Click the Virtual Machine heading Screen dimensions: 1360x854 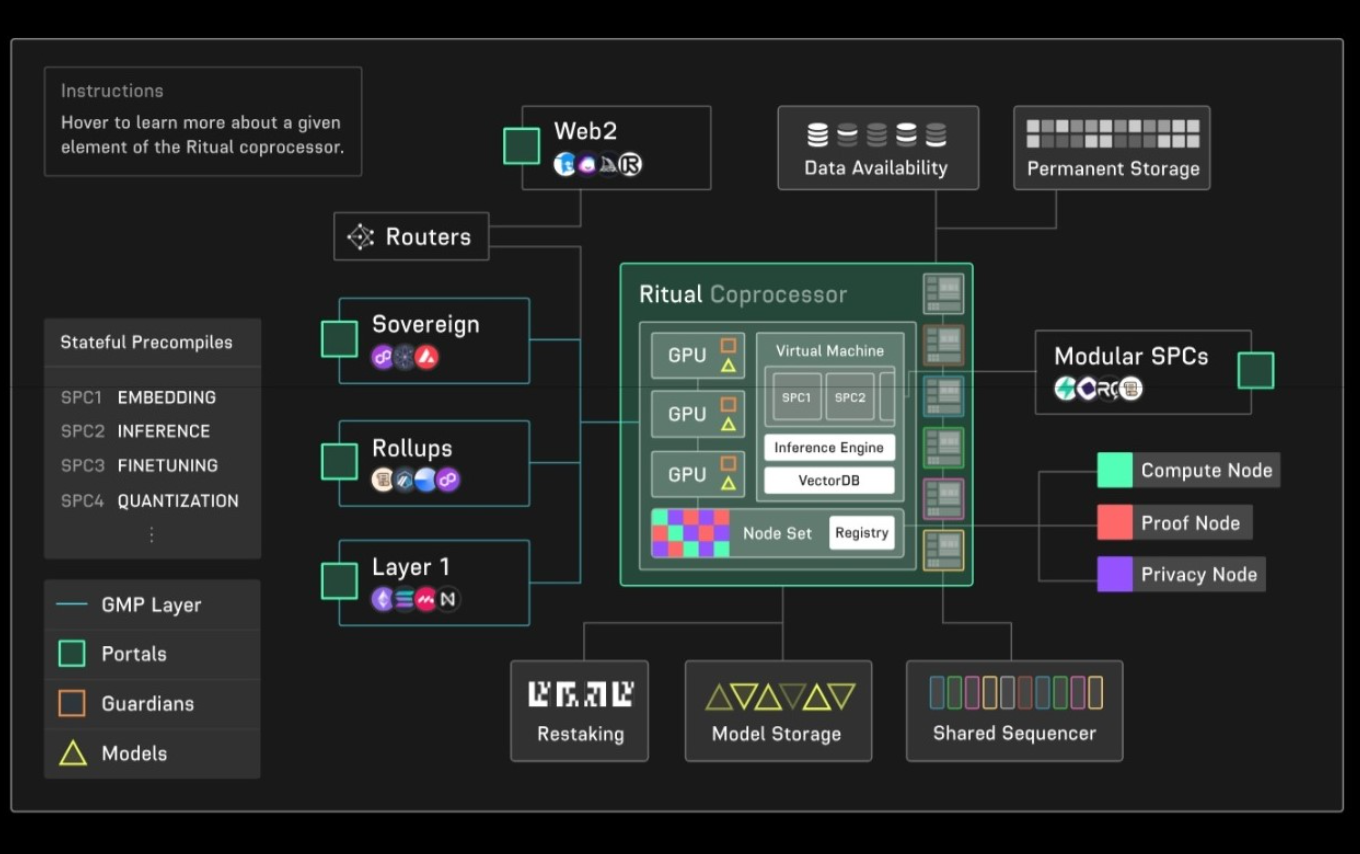pos(830,351)
